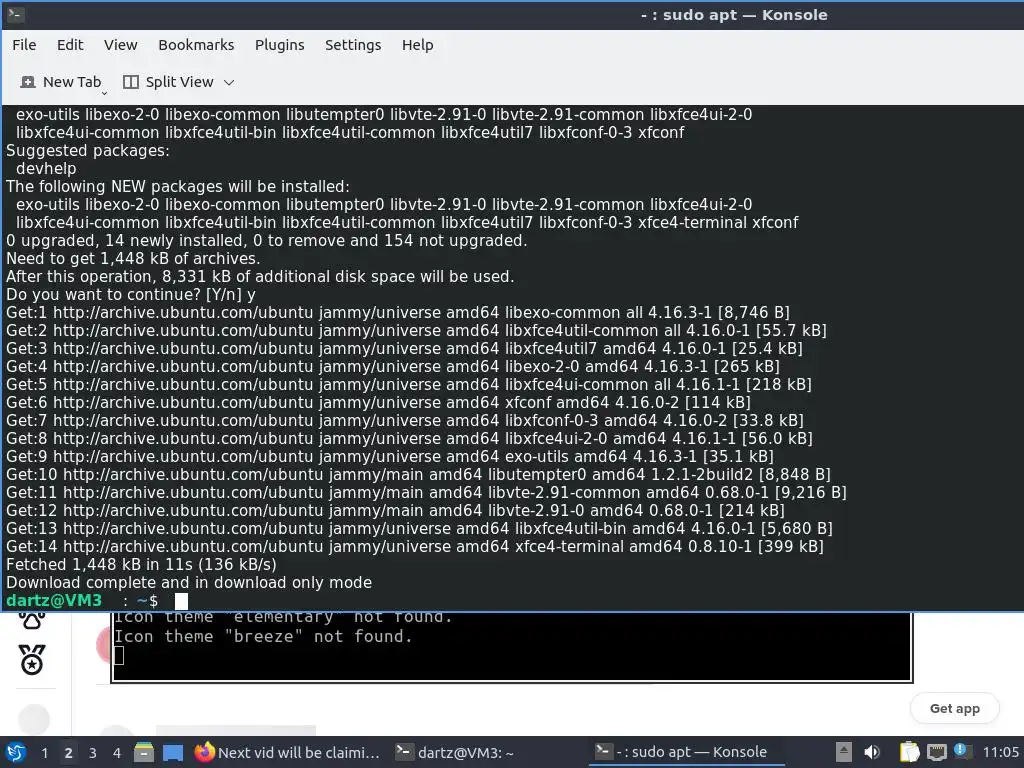Click the New Tab toolbar button
The width and height of the screenshot is (1024, 768).
click(61, 82)
